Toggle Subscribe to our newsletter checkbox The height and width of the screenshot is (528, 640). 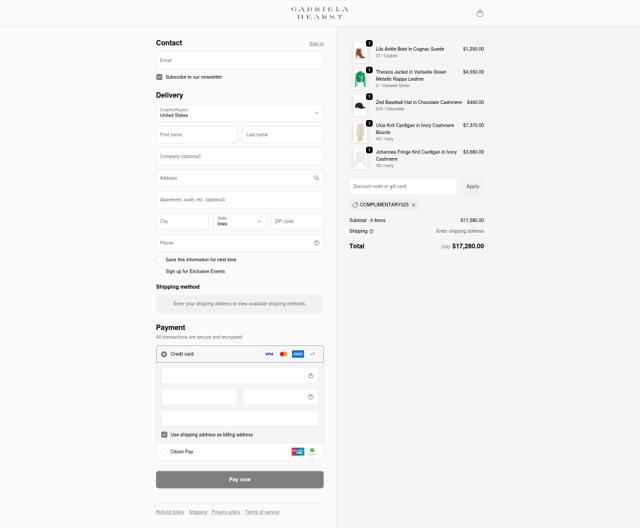tap(159, 77)
